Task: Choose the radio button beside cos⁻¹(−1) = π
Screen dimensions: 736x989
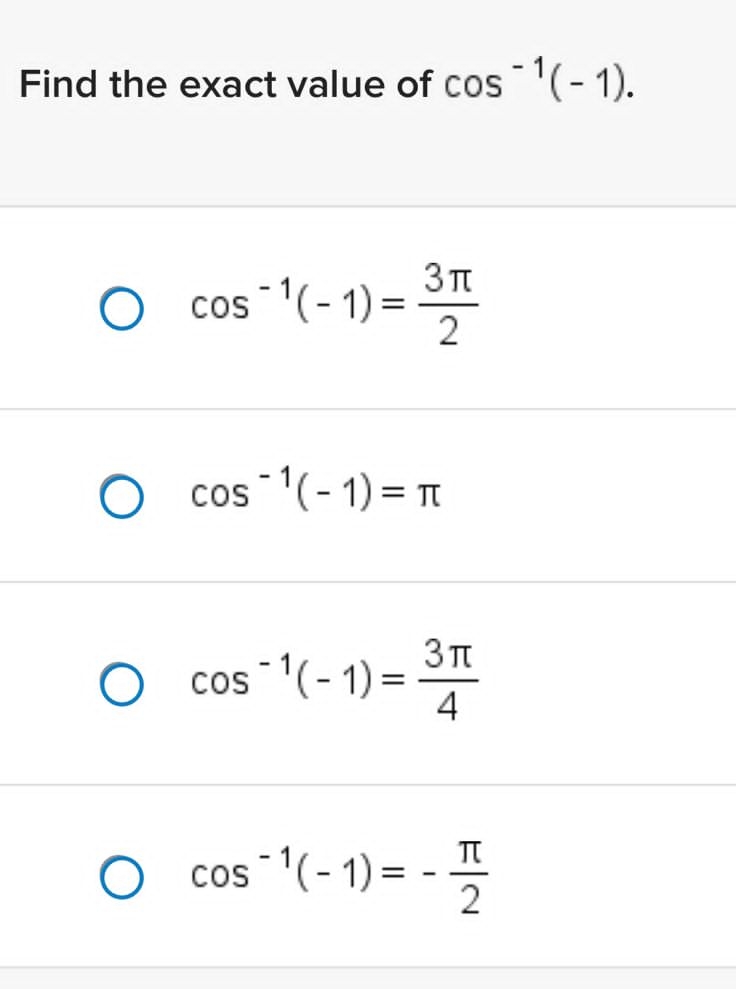Action: pos(121,494)
